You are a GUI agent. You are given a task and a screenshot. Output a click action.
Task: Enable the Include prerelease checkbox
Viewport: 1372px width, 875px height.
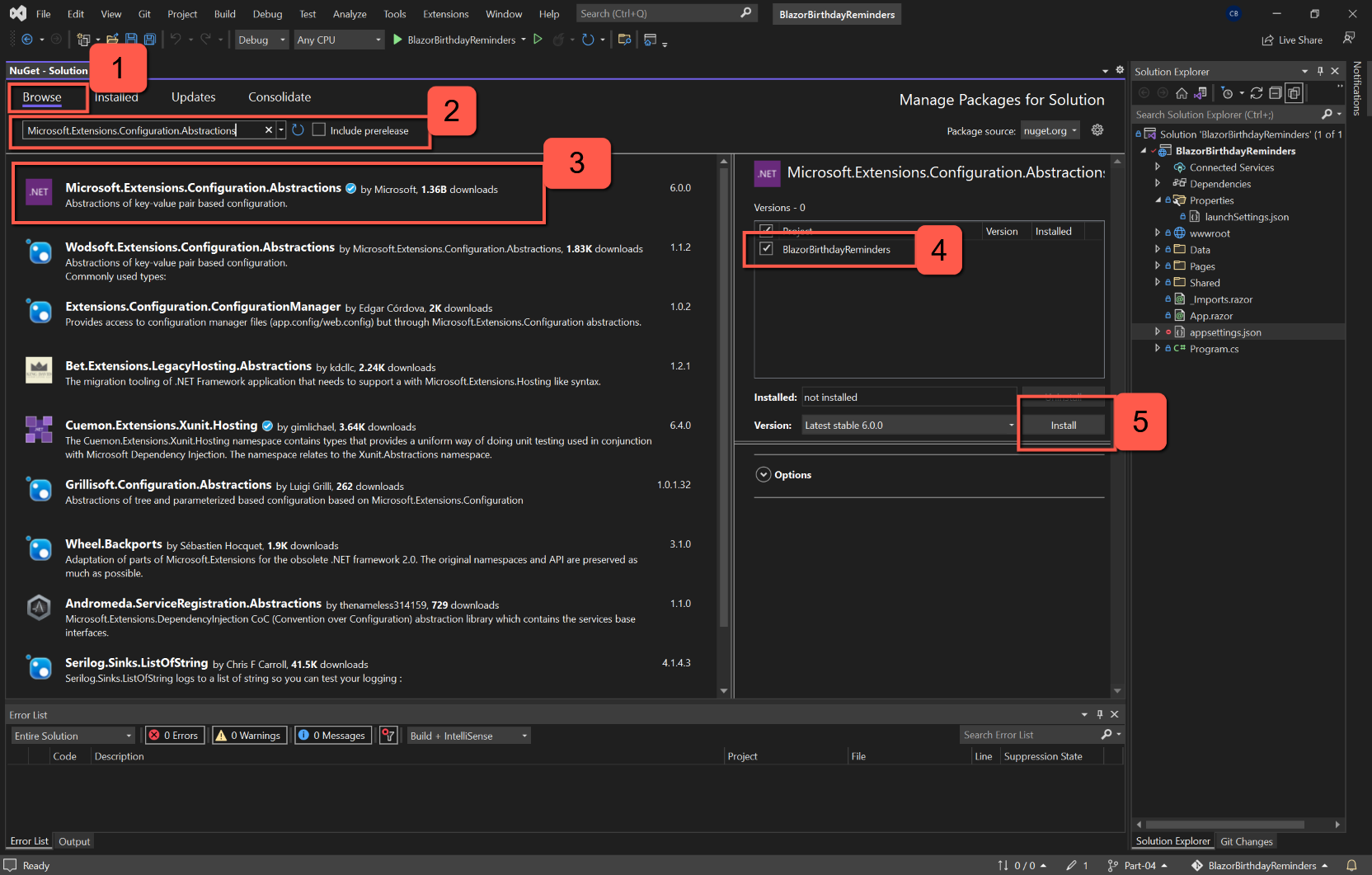(319, 130)
